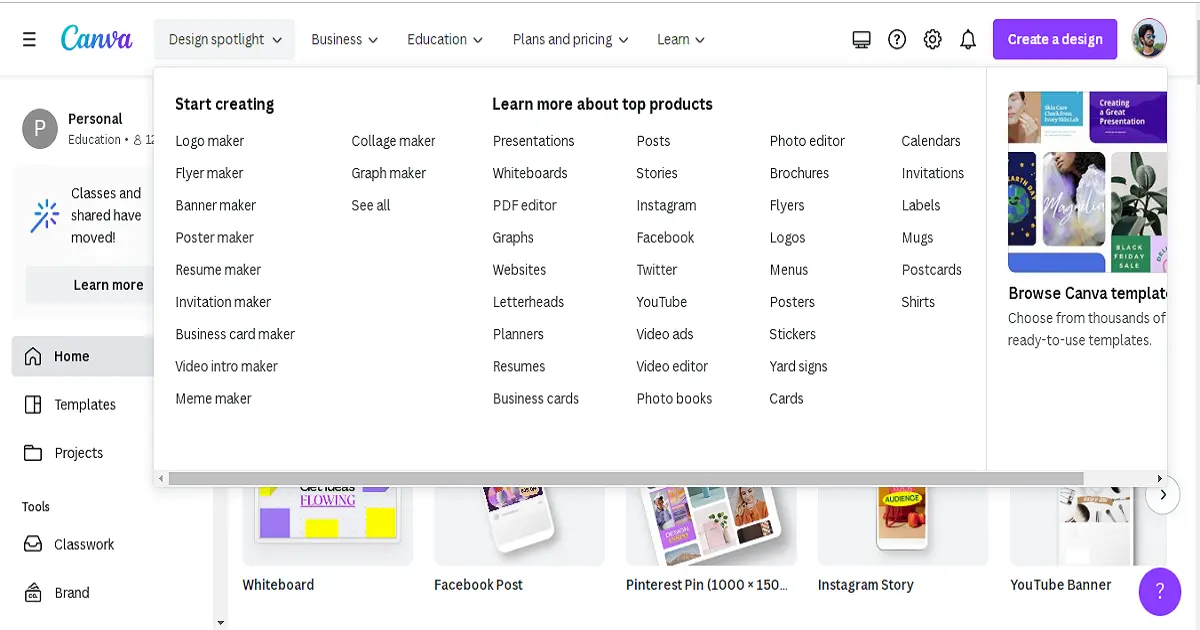This screenshot has height=630, width=1200.
Task: Click the purple floating help button
Action: tap(1160, 590)
